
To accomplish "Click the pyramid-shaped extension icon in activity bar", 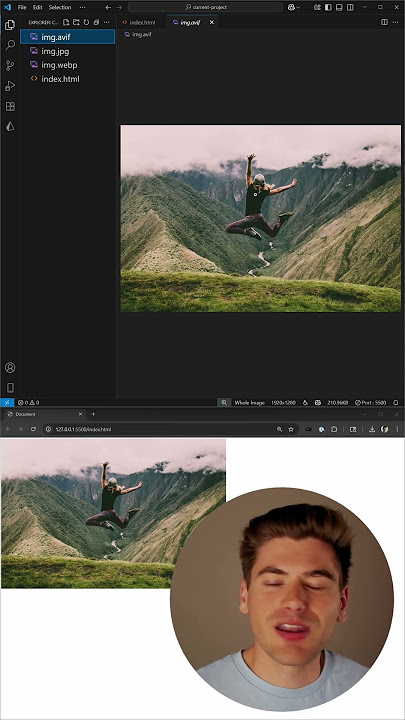I will pyautogui.click(x=10, y=127).
